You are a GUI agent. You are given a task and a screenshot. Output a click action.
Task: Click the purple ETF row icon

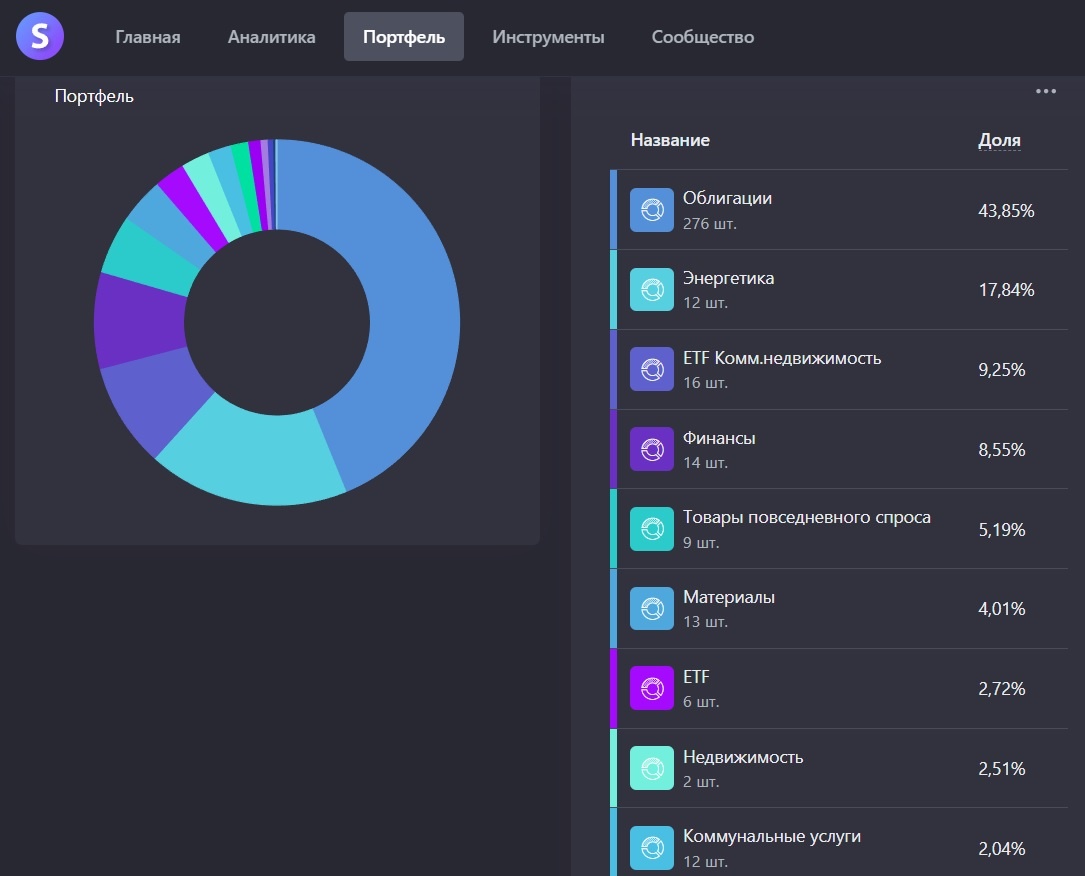tap(652, 688)
